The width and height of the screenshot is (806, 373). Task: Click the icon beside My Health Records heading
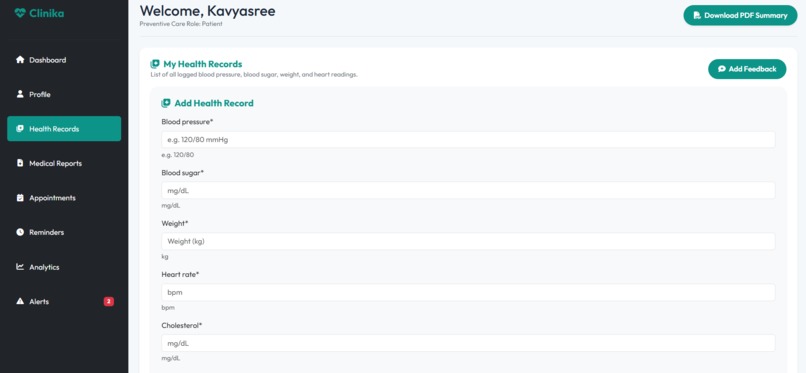tap(155, 64)
